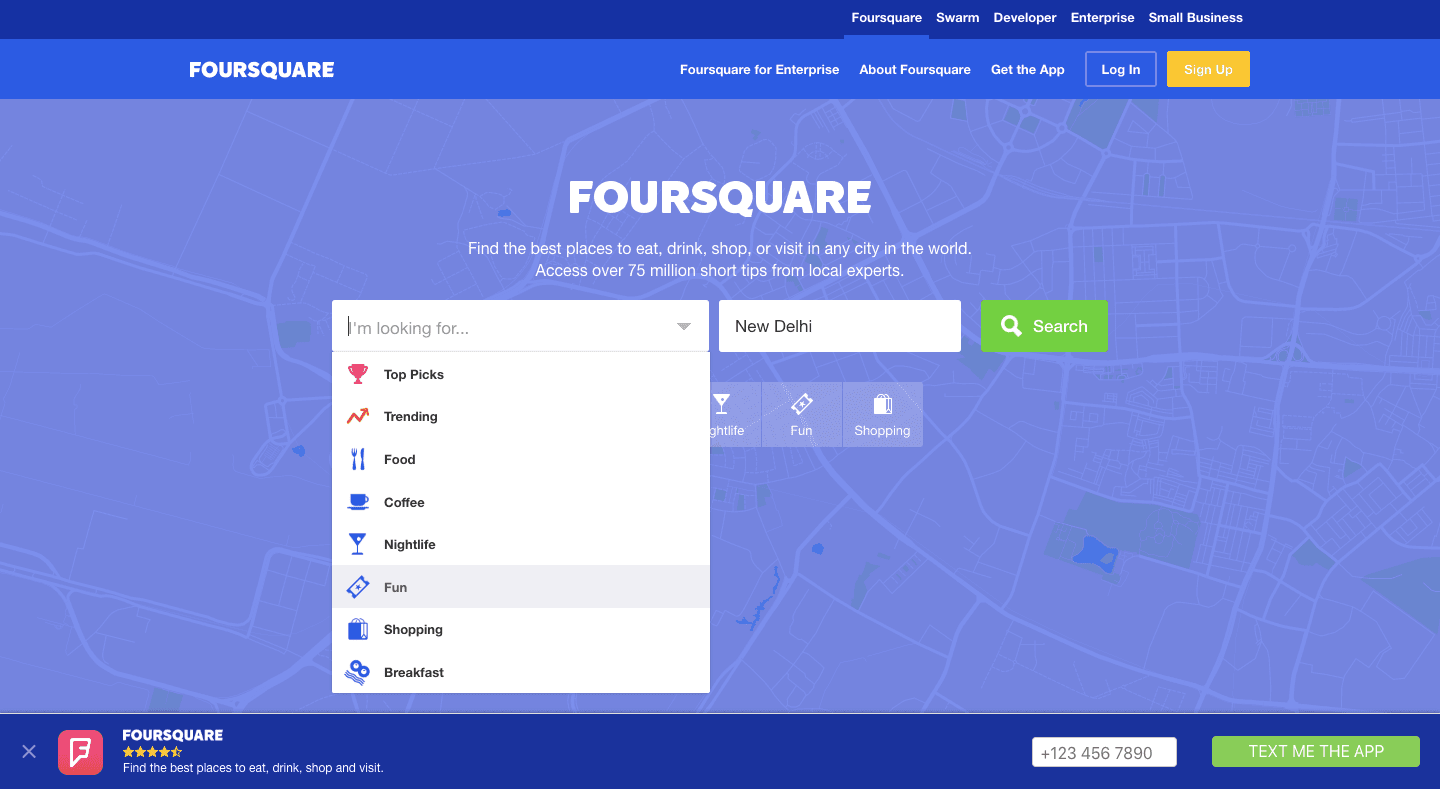1440x789 pixels.
Task: Click the Shopping bag tile below search
Action: coord(882,414)
